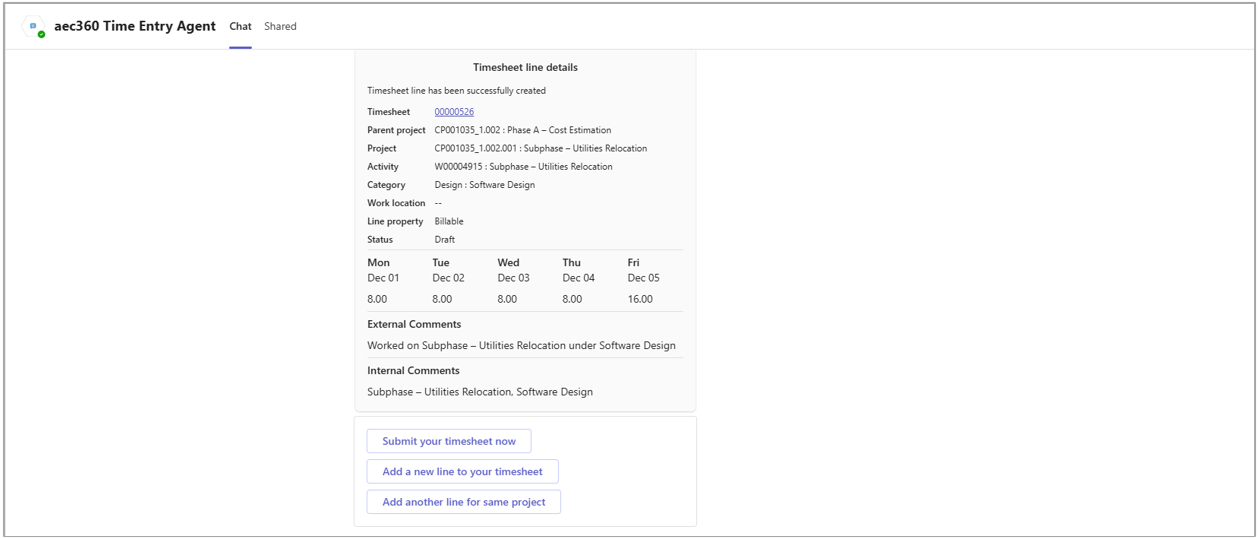Choose Add a new line to your timesheet

(462, 471)
